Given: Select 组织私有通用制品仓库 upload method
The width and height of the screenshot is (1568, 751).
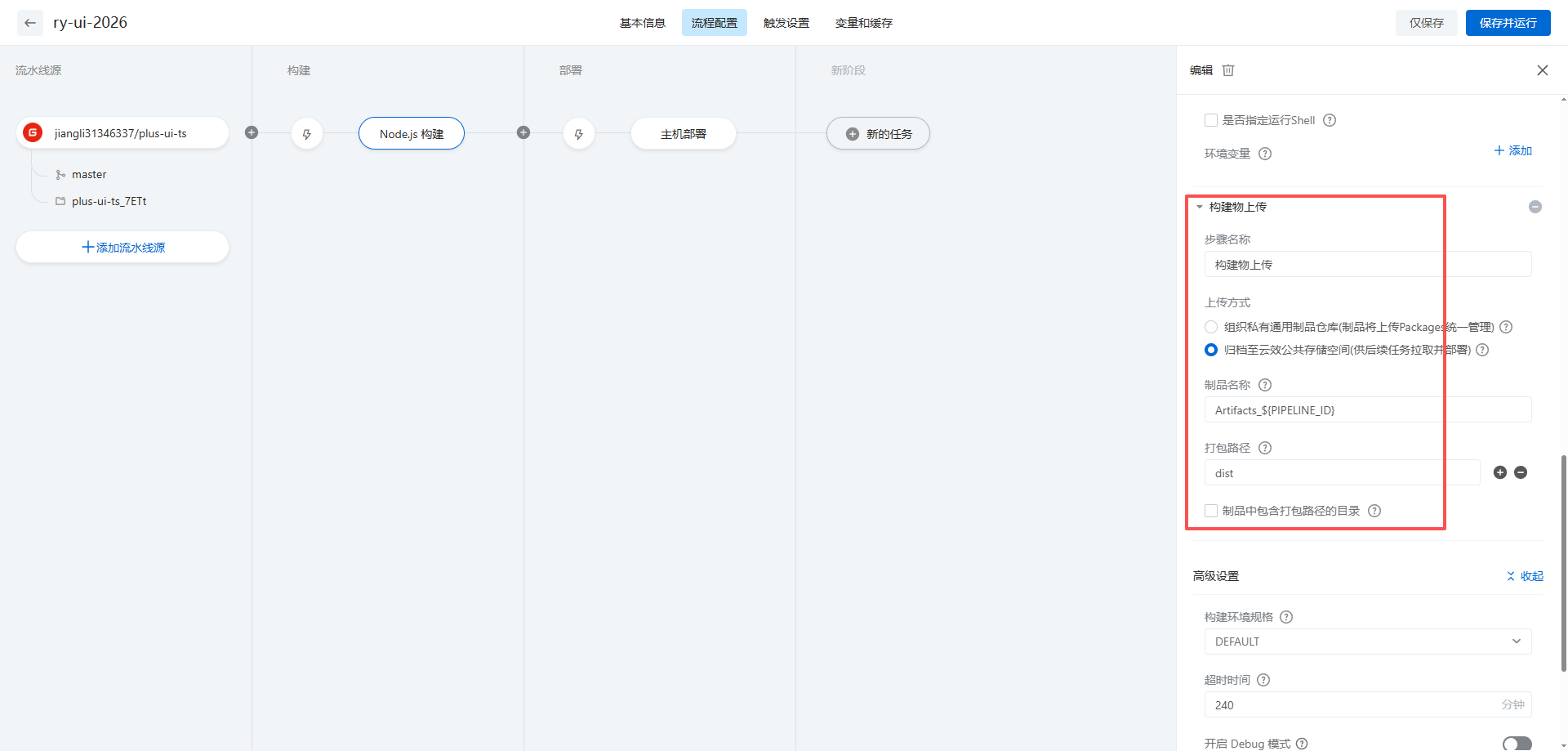Looking at the screenshot, I should click(1211, 327).
